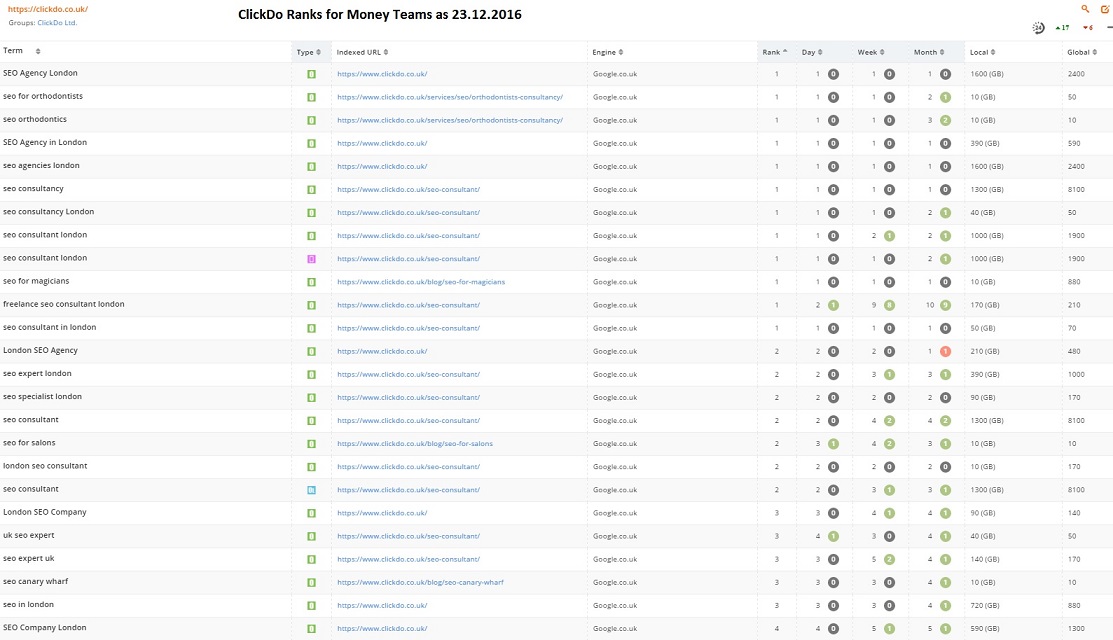
Task: Click Global value '480' in London SEO Agency row
Action: click(1073, 351)
